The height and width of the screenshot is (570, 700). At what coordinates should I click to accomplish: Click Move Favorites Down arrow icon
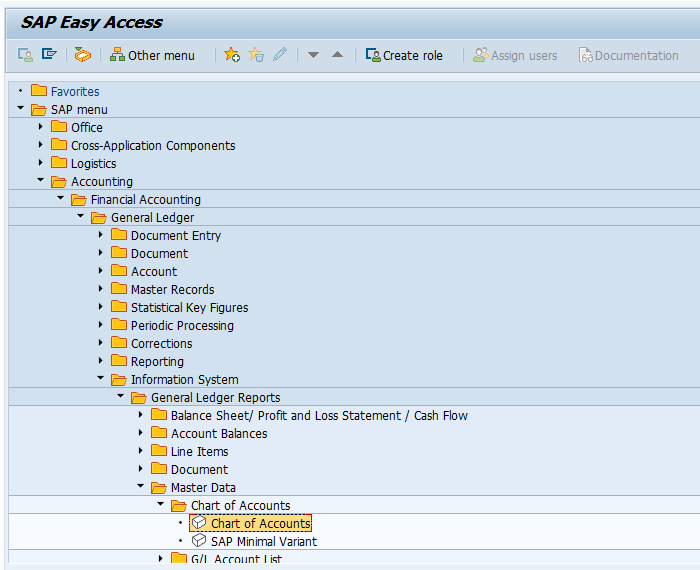point(313,55)
